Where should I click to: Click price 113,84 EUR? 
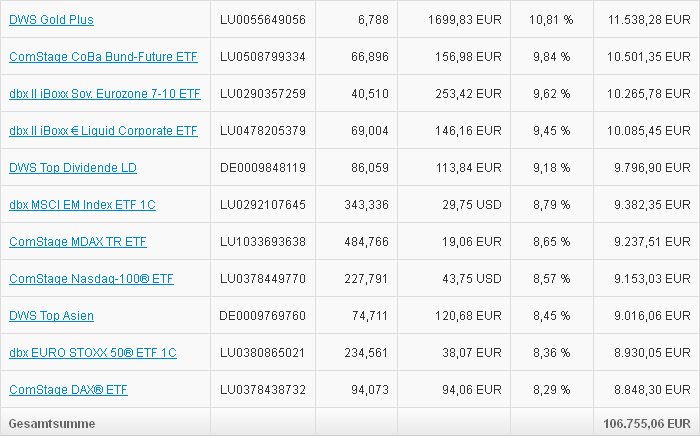(x=468, y=168)
